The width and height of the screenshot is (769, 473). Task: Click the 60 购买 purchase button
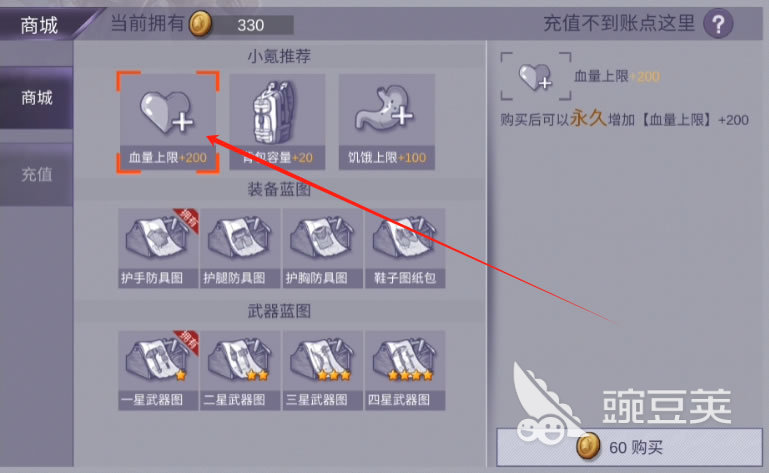630,447
